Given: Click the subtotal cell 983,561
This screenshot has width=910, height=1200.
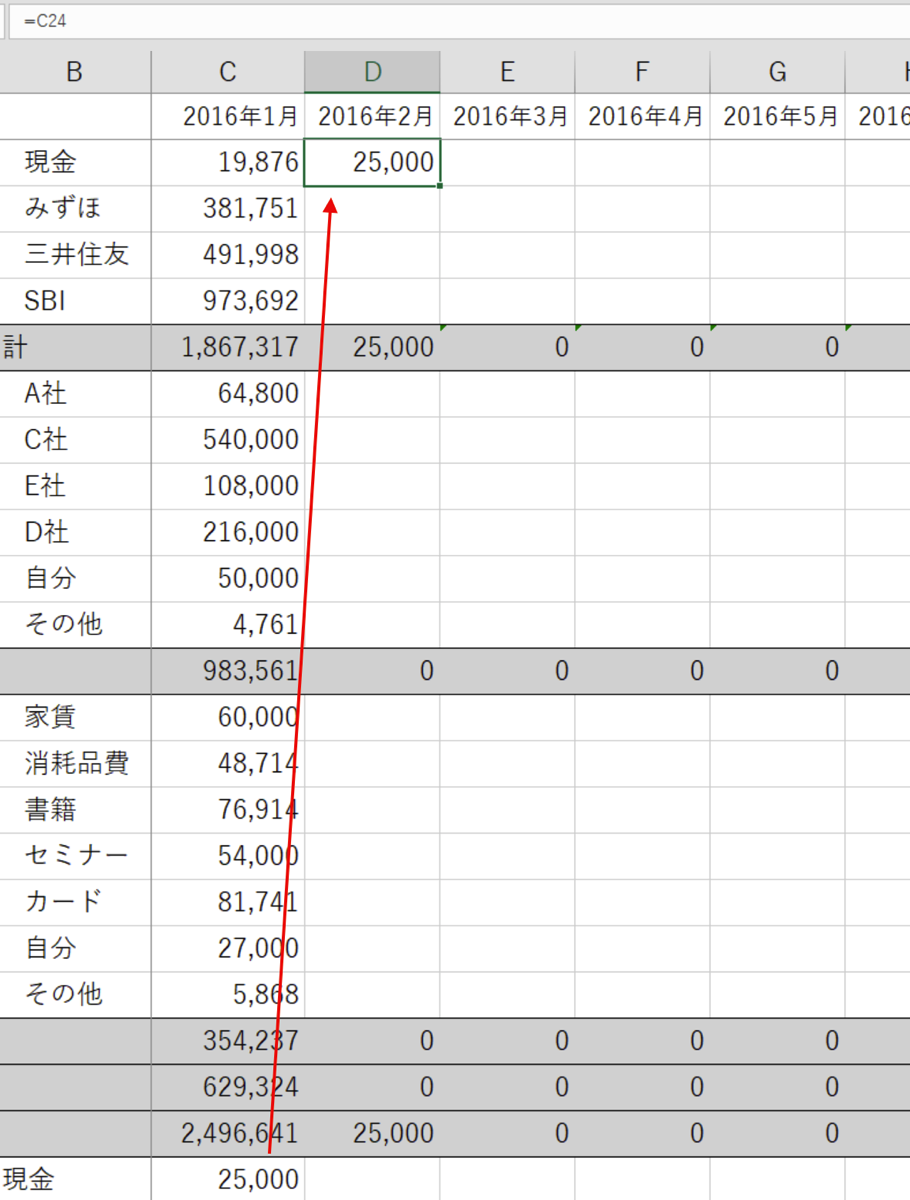Looking at the screenshot, I should [228, 671].
